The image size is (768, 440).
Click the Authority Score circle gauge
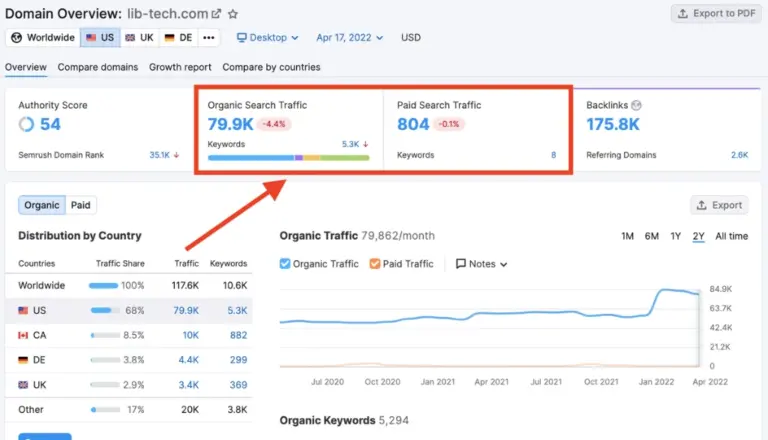pyautogui.click(x=26, y=124)
